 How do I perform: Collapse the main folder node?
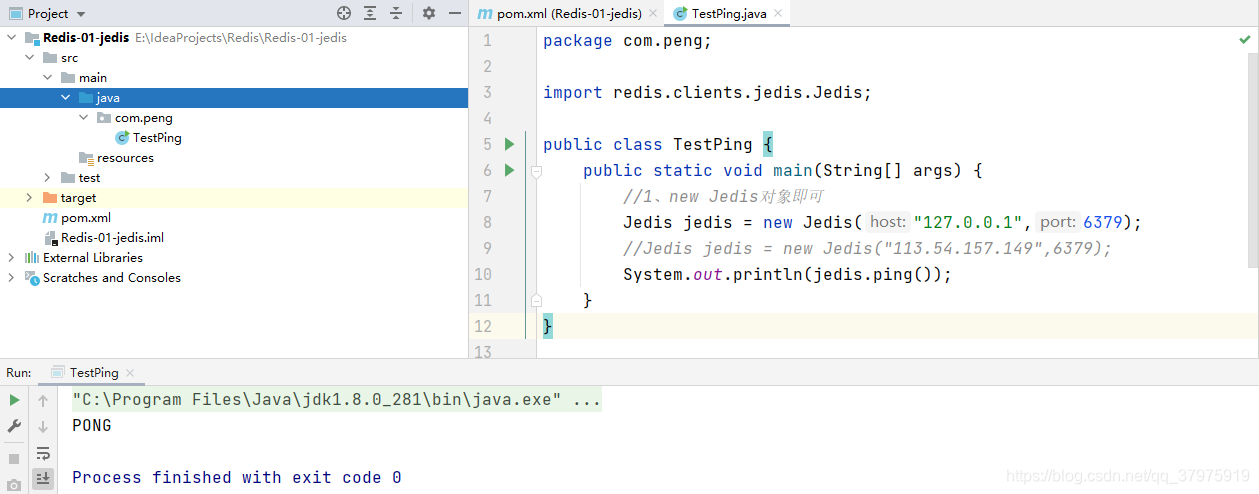47,78
